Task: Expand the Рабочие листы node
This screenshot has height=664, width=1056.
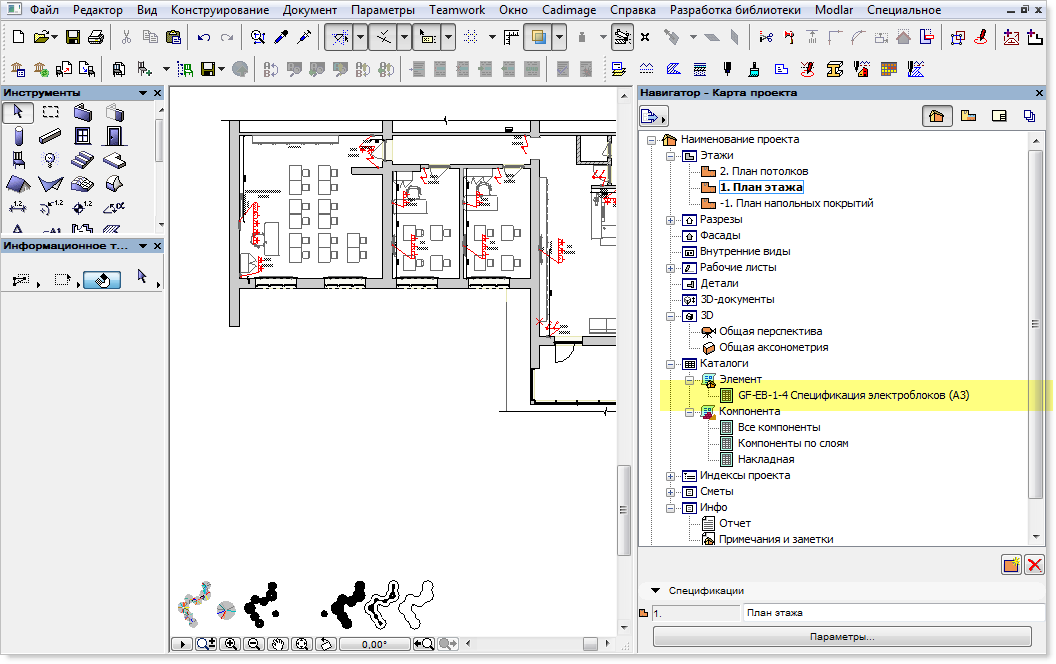Action: click(x=670, y=268)
